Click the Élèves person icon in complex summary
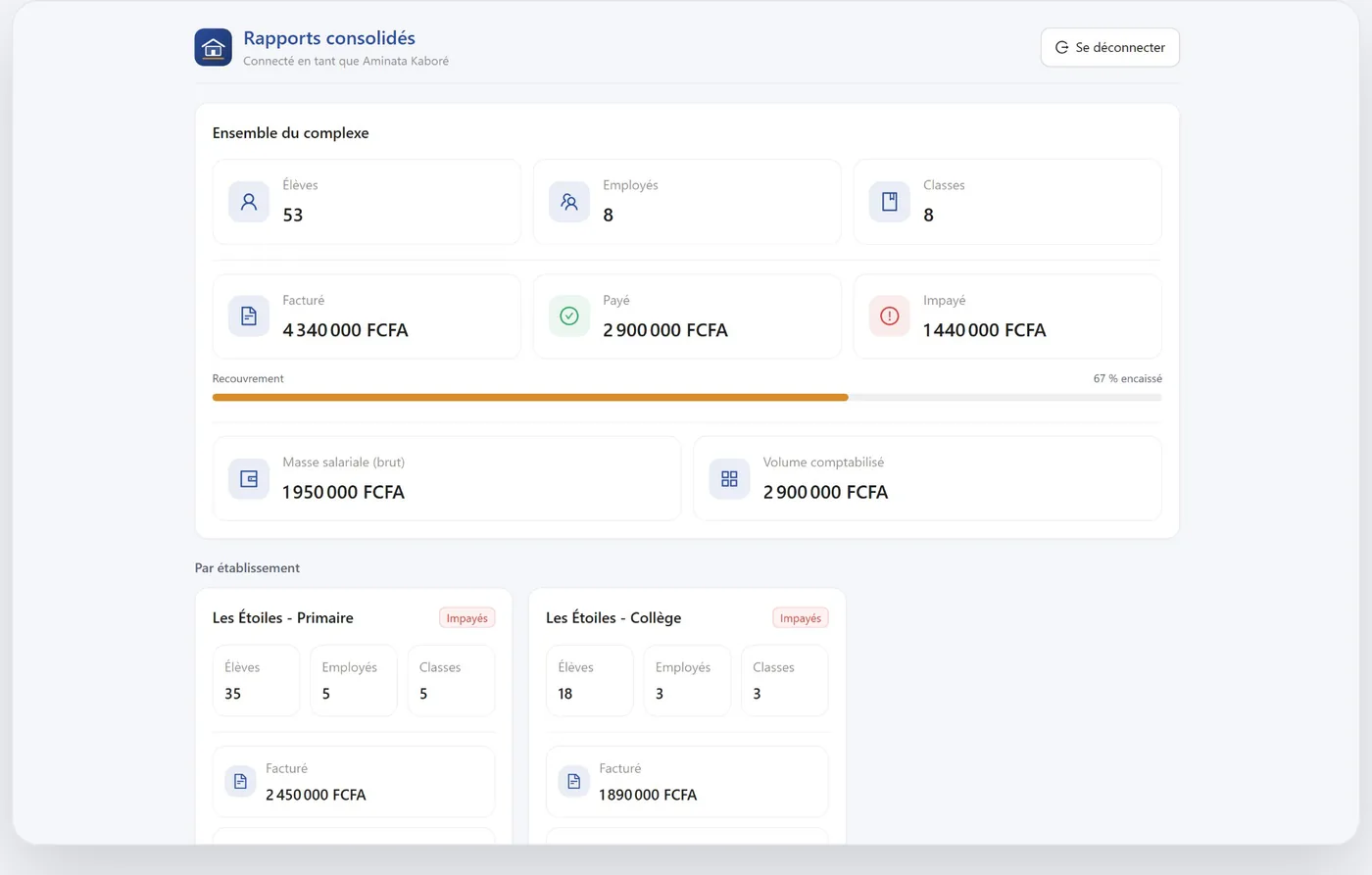 click(249, 202)
